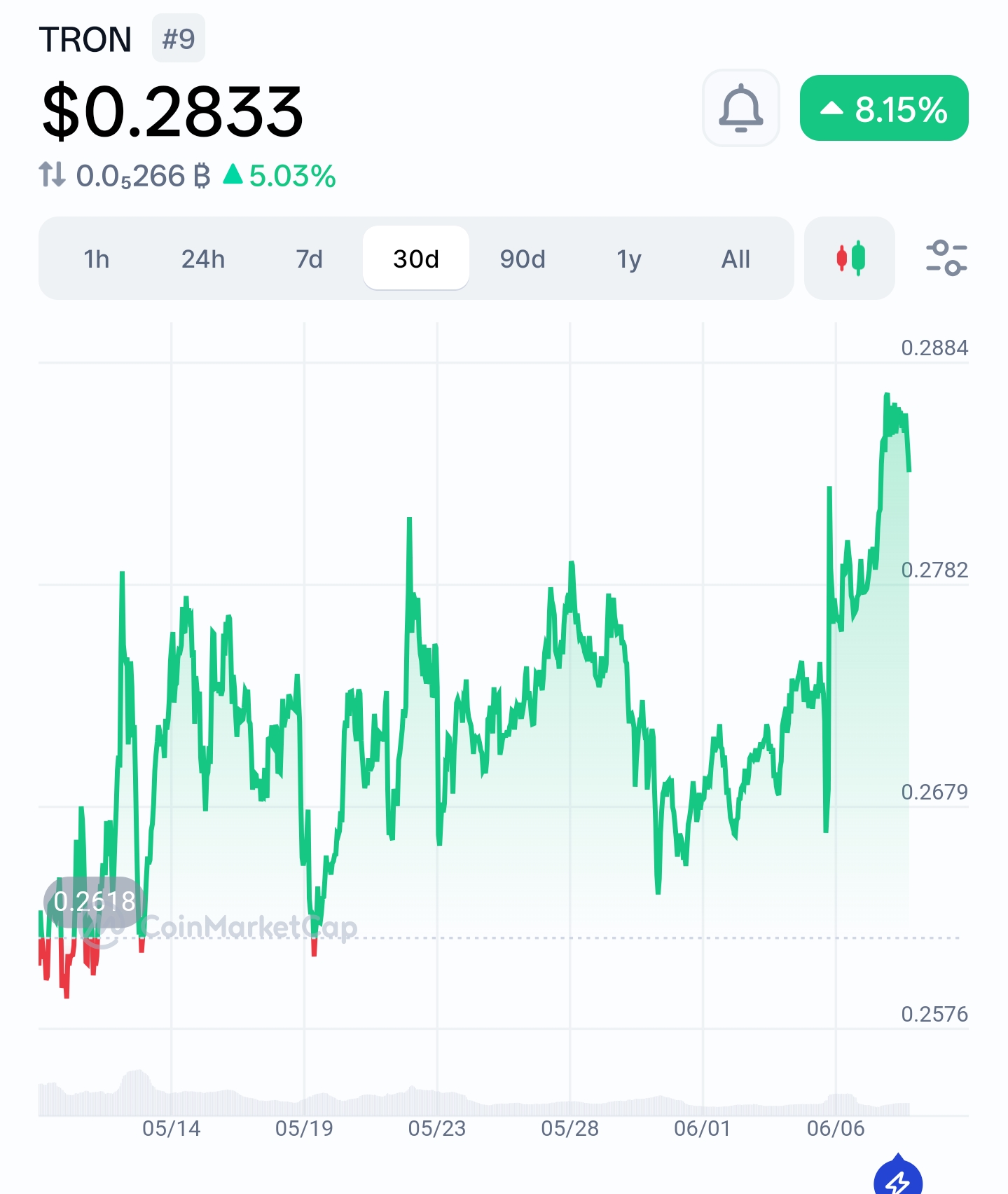The height and width of the screenshot is (1194, 1008).
Task: Select the 1y time range
Action: (629, 259)
